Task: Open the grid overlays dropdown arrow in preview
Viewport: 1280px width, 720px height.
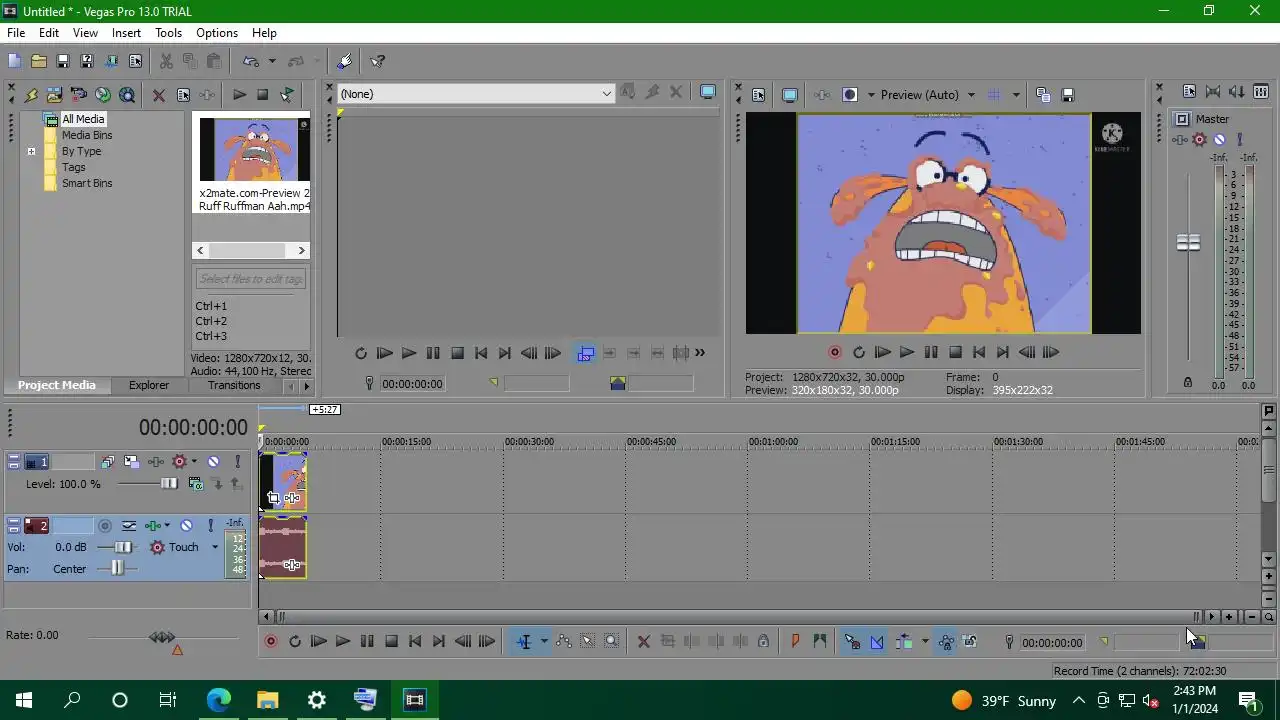Action: [x=1016, y=95]
